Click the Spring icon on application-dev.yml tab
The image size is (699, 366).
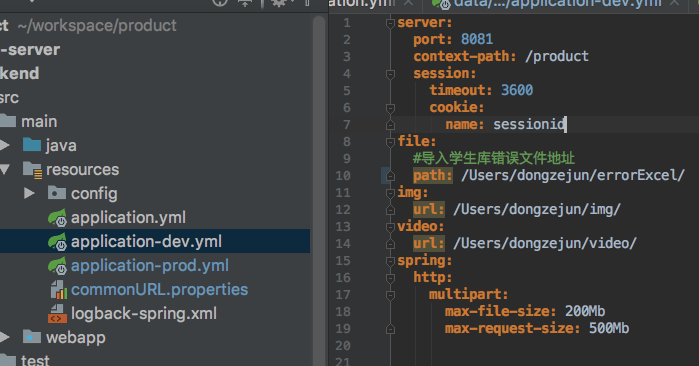(441, 4)
